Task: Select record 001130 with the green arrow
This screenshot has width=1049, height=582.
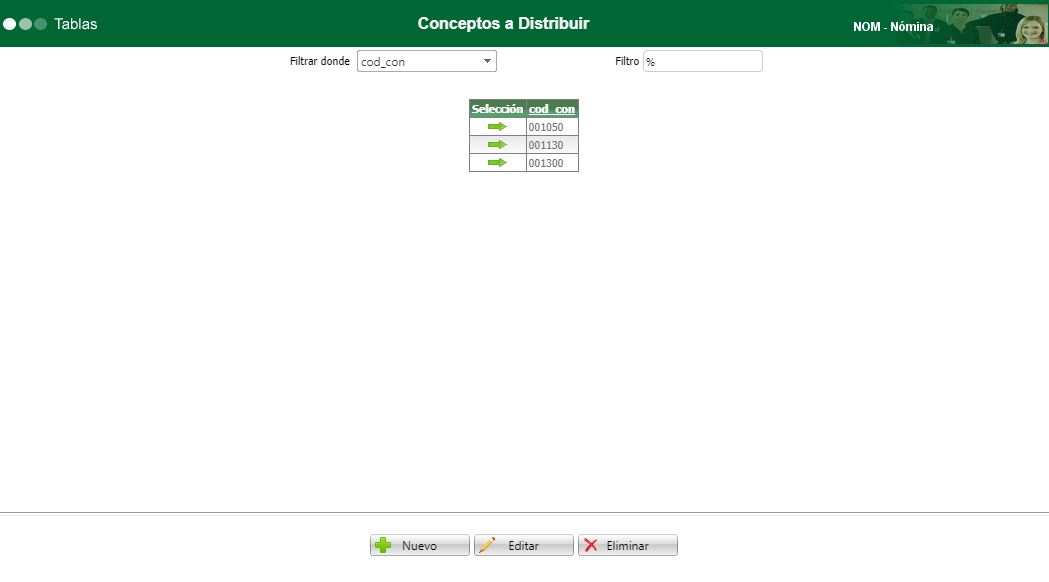Action: [x=496, y=144]
